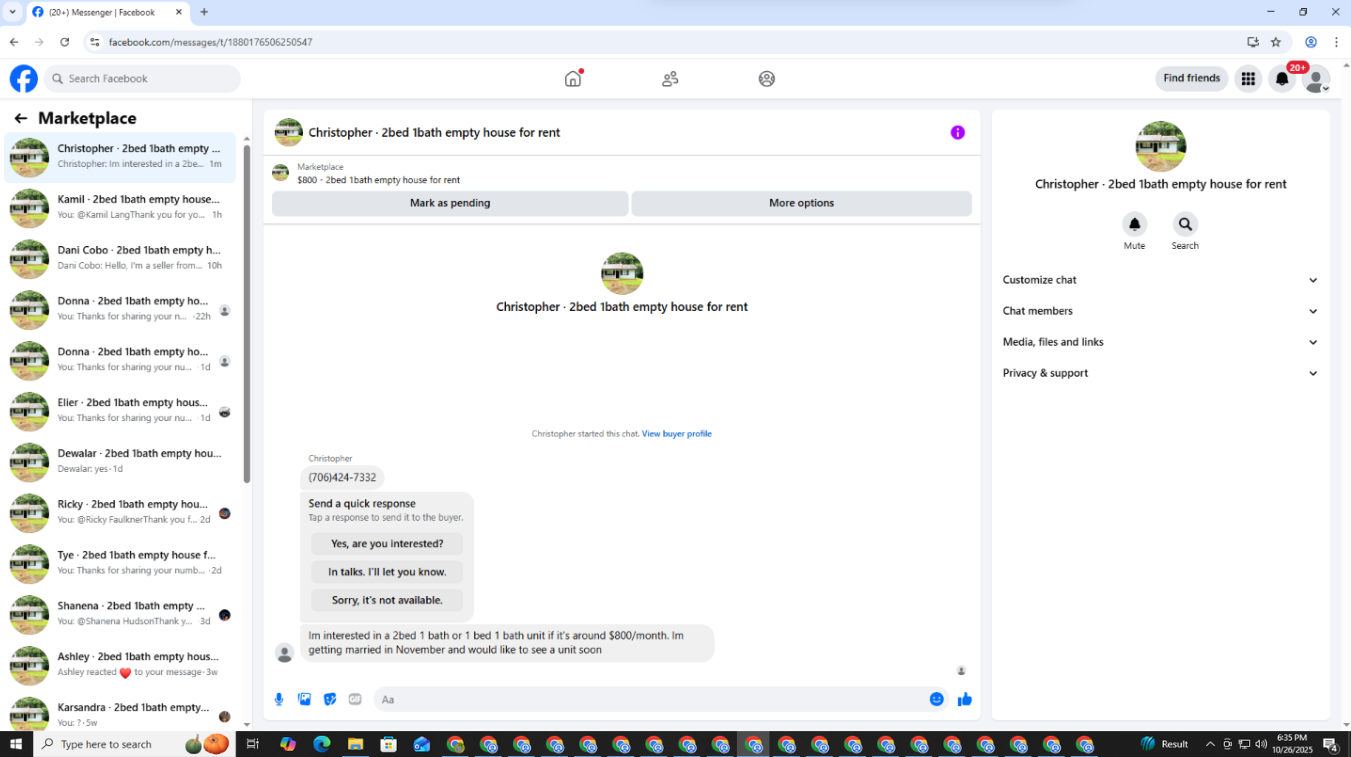Expand Media, files and links section
This screenshot has height=757, width=1351.
coord(1160,342)
